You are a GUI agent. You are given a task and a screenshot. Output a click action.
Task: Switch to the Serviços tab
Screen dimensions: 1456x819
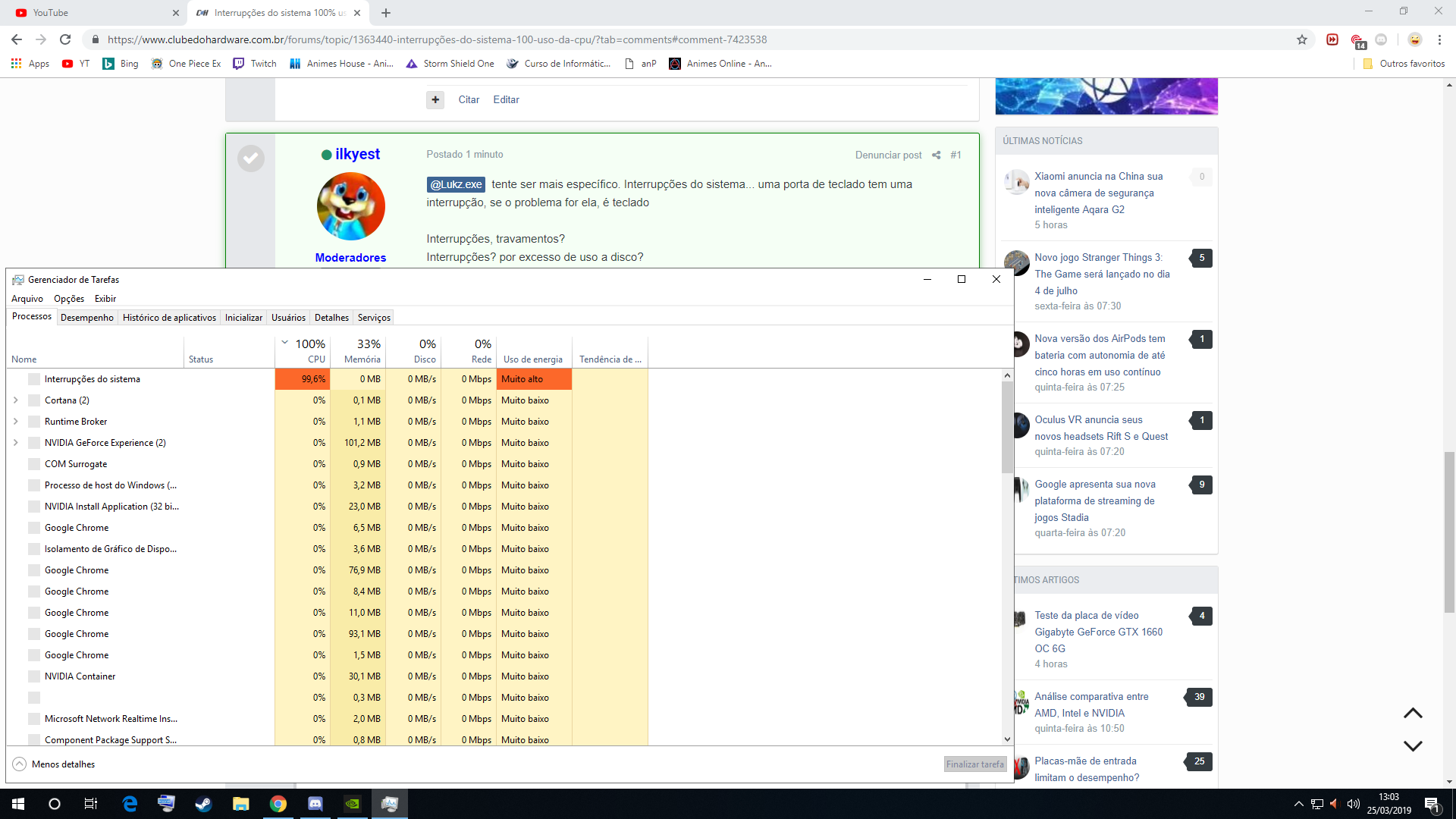(x=374, y=318)
